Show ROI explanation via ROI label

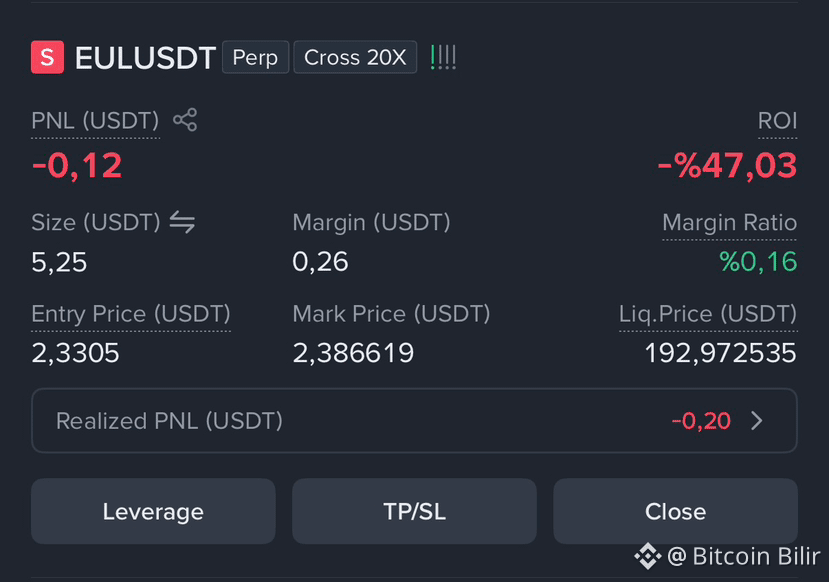(x=777, y=121)
